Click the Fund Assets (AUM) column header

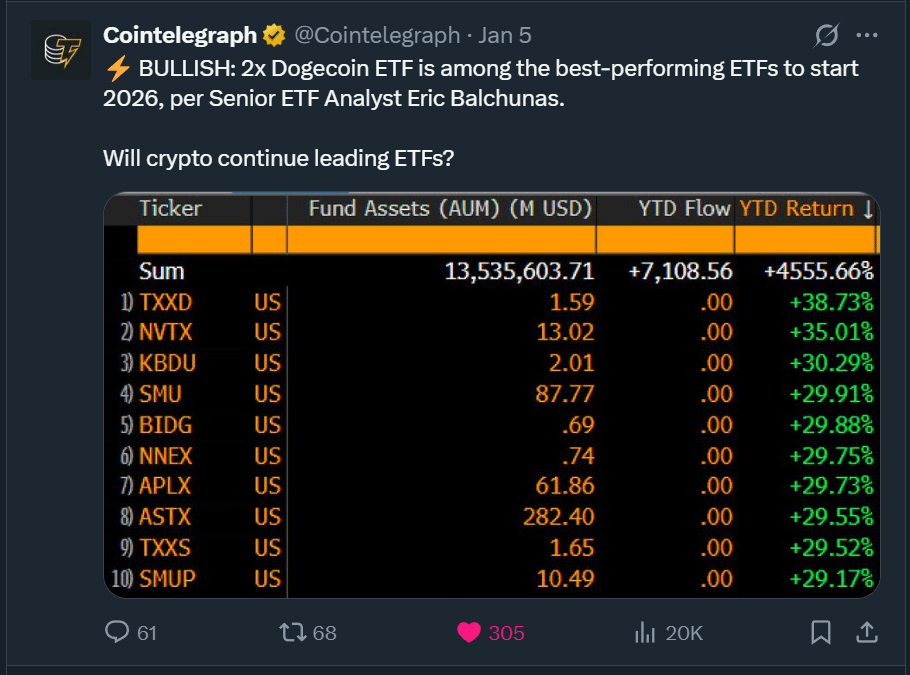(x=450, y=209)
